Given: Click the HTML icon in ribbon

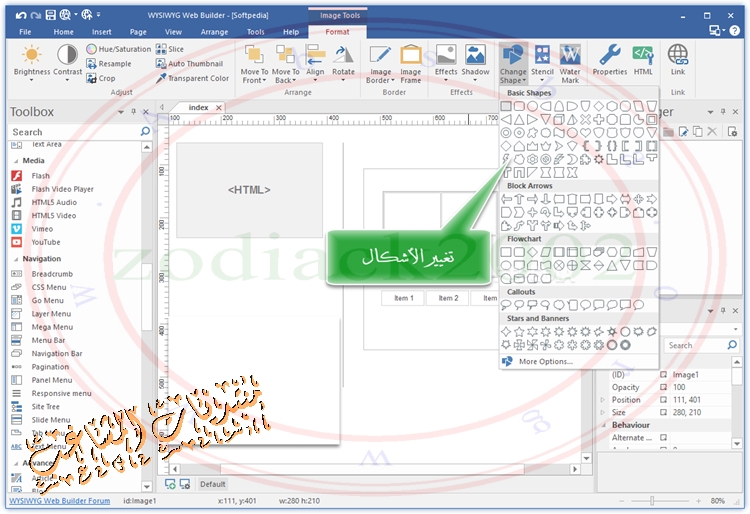Looking at the screenshot, I should click(643, 58).
